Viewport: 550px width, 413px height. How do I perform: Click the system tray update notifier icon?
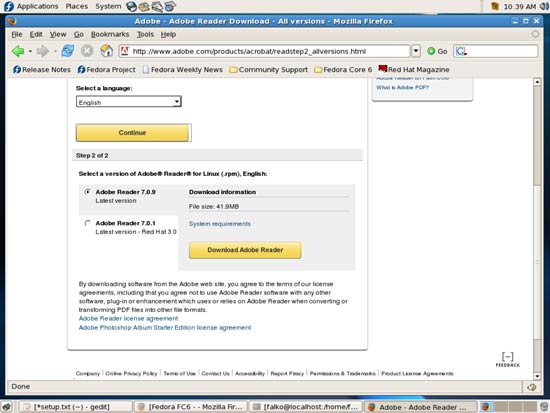pyautogui.click(x=495, y=6)
